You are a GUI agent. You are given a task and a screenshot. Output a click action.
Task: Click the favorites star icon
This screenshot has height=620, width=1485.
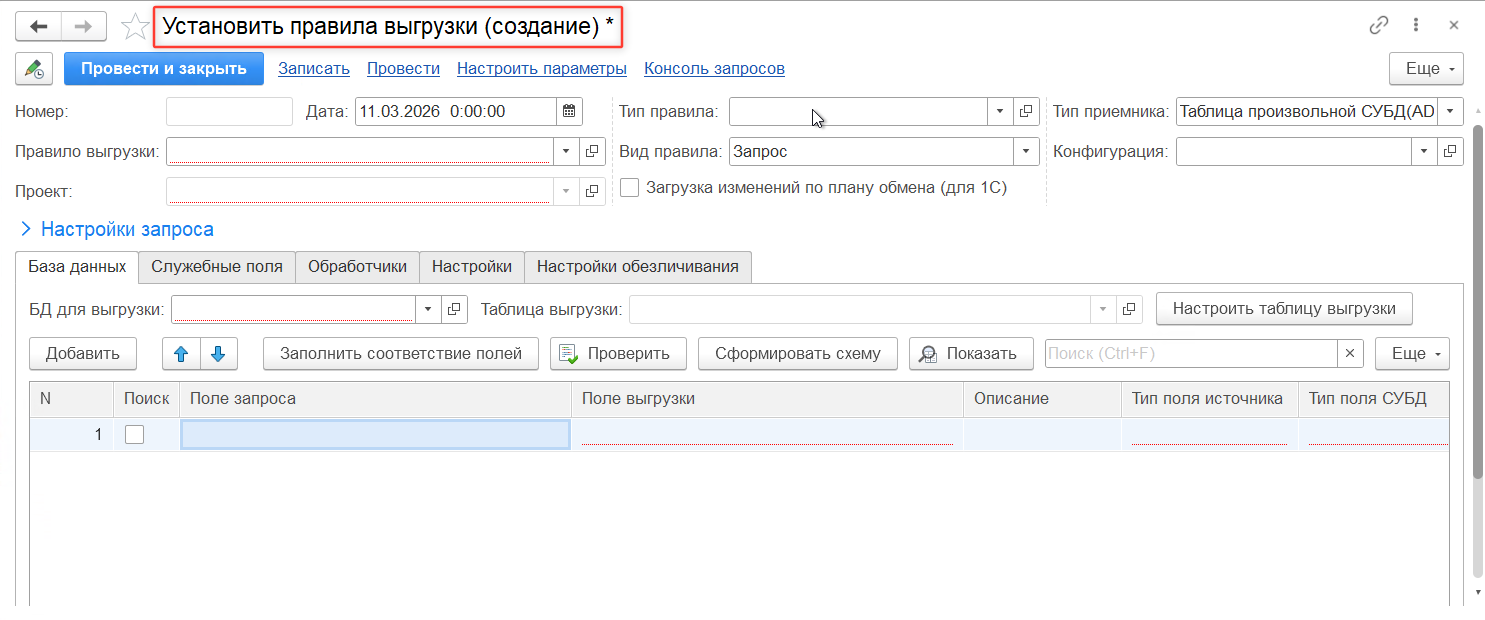click(x=134, y=26)
